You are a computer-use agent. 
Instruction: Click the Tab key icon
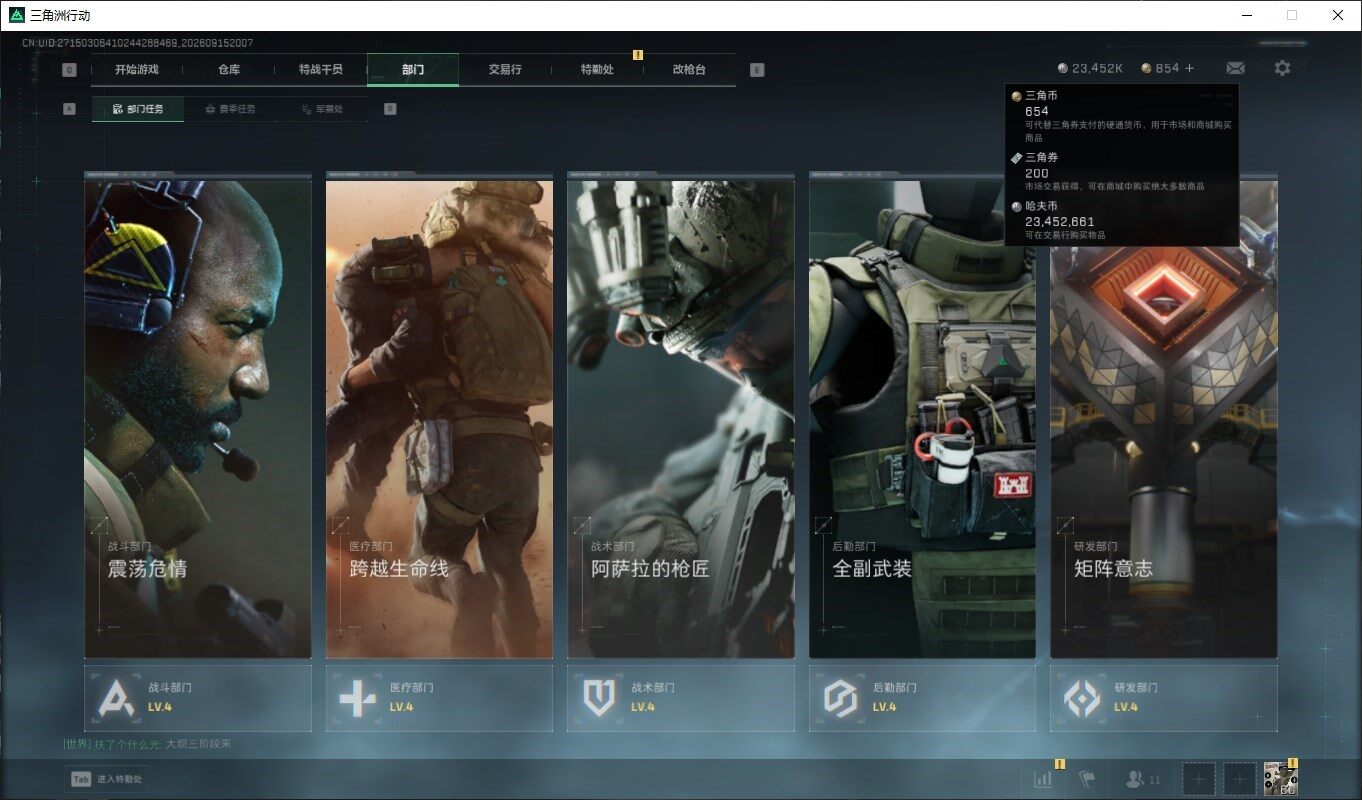(81, 779)
